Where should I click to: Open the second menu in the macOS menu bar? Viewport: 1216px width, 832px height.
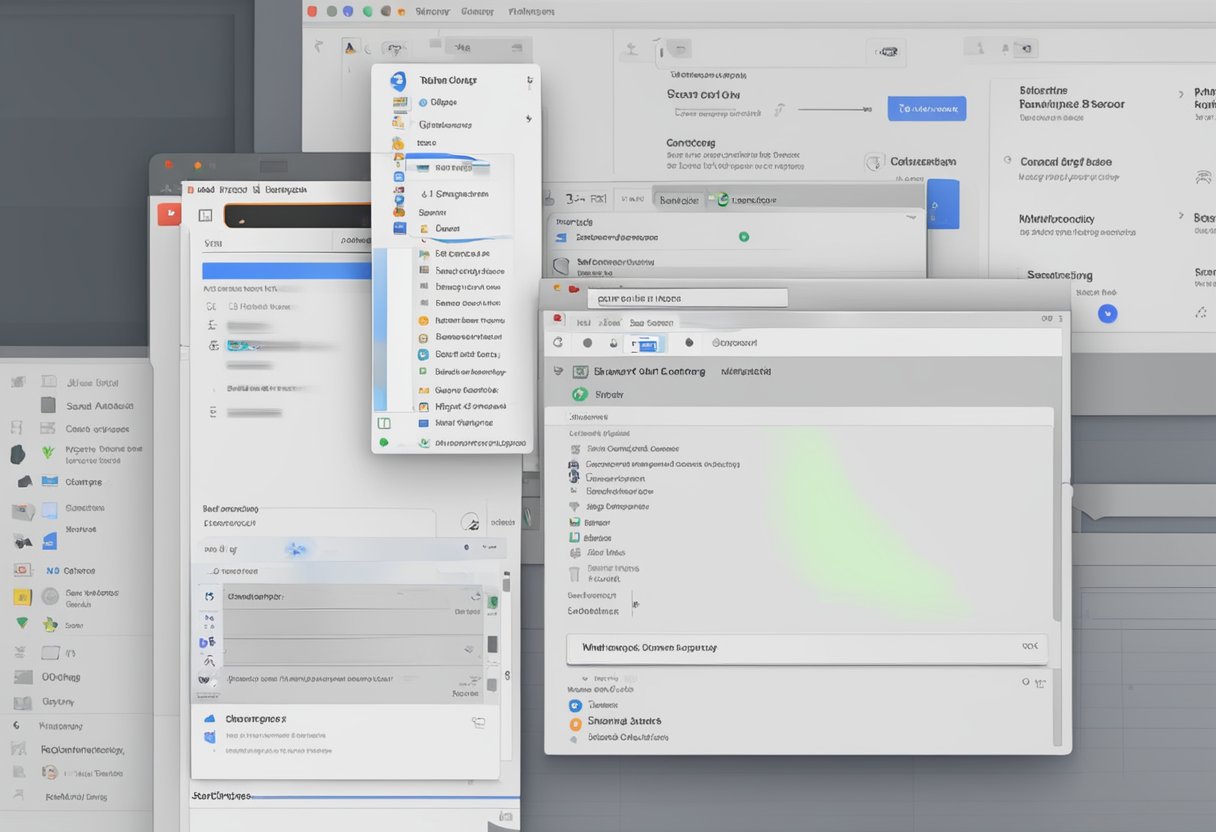[477, 11]
